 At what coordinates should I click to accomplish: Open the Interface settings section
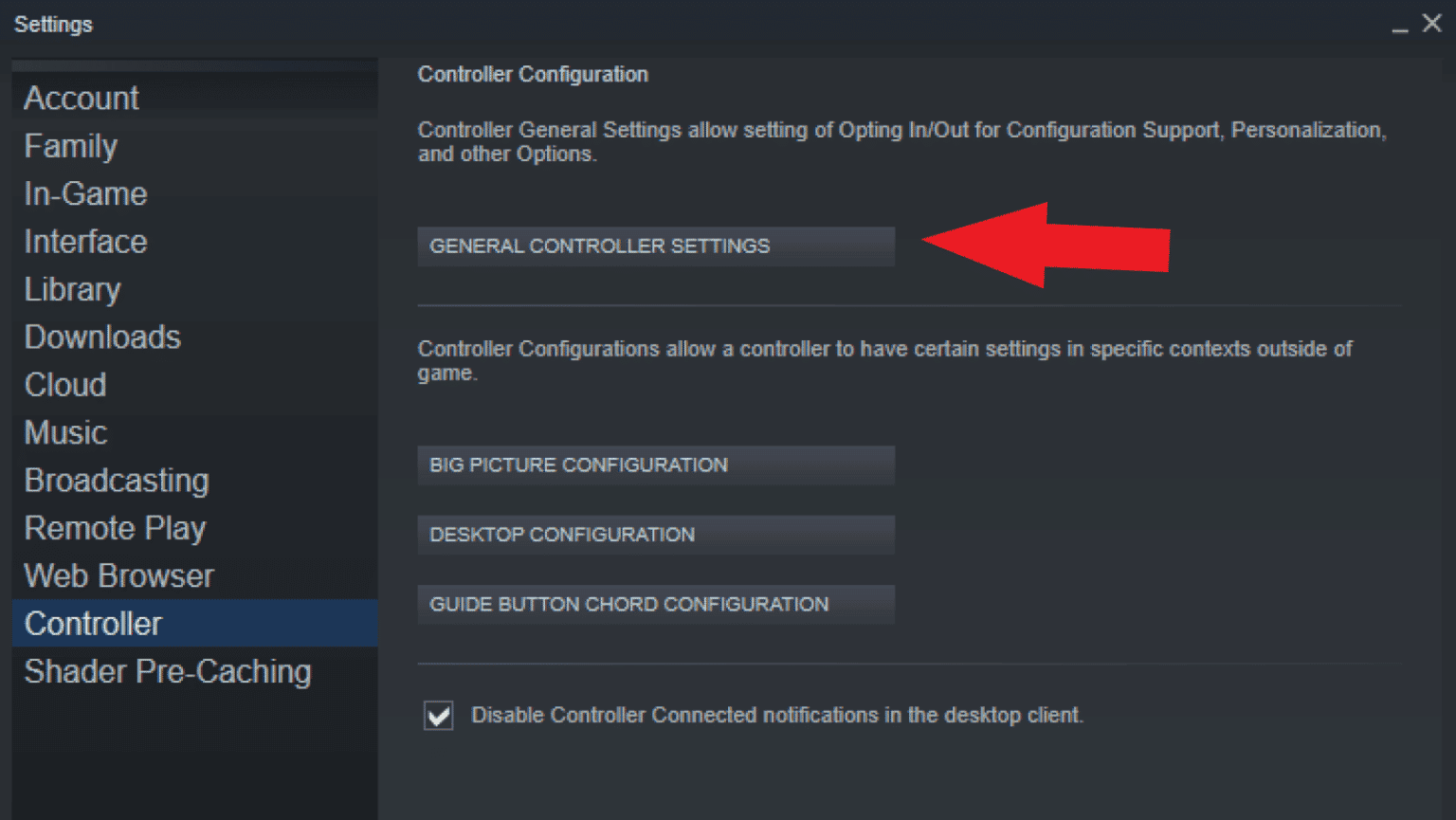pyautogui.click(x=85, y=242)
